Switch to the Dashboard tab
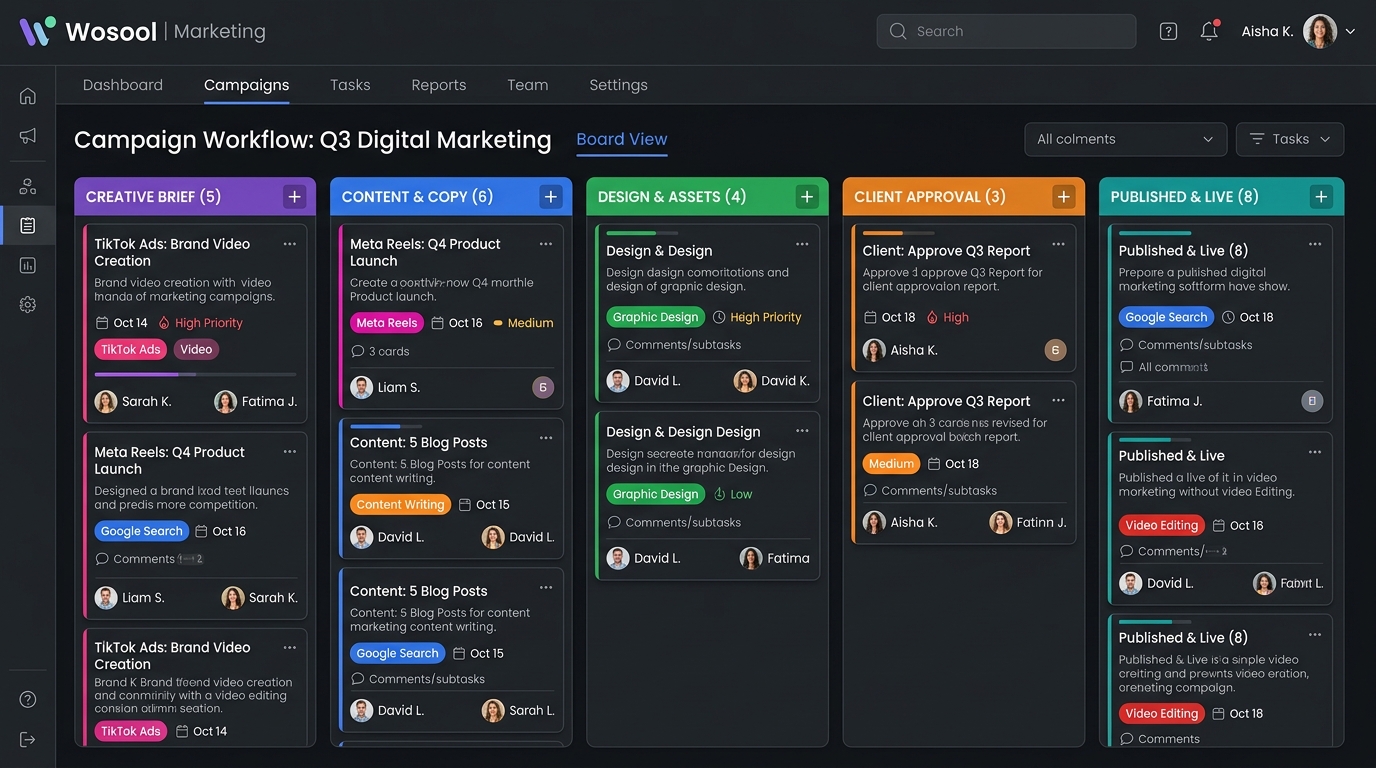Viewport: 1376px width, 768px height. point(123,85)
